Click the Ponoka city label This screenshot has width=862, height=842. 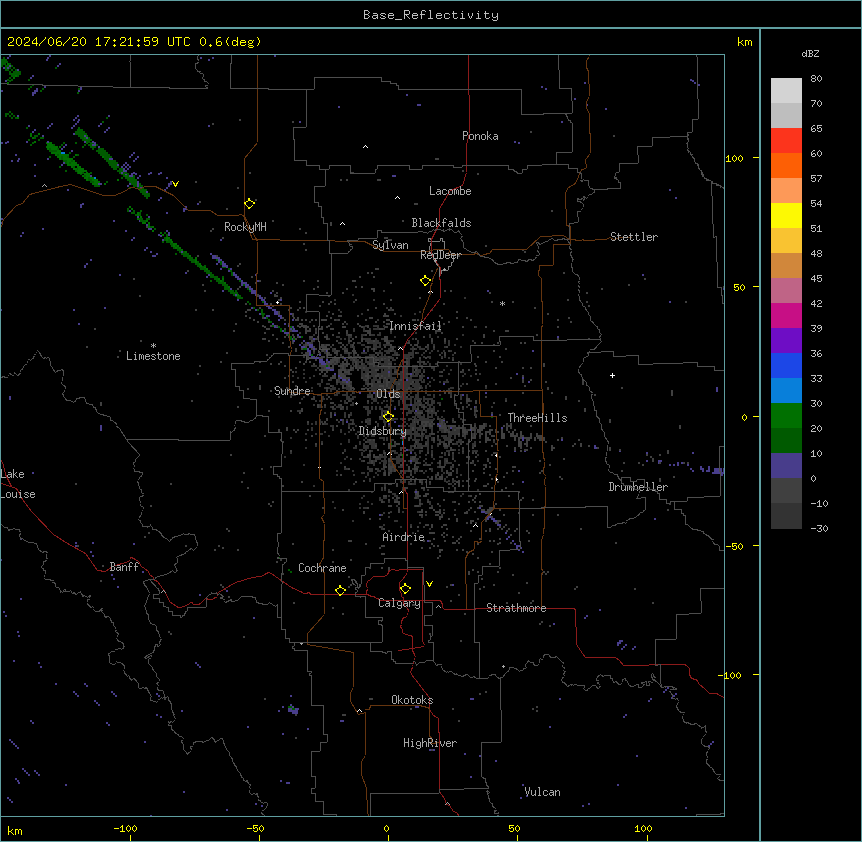tap(480, 136)
